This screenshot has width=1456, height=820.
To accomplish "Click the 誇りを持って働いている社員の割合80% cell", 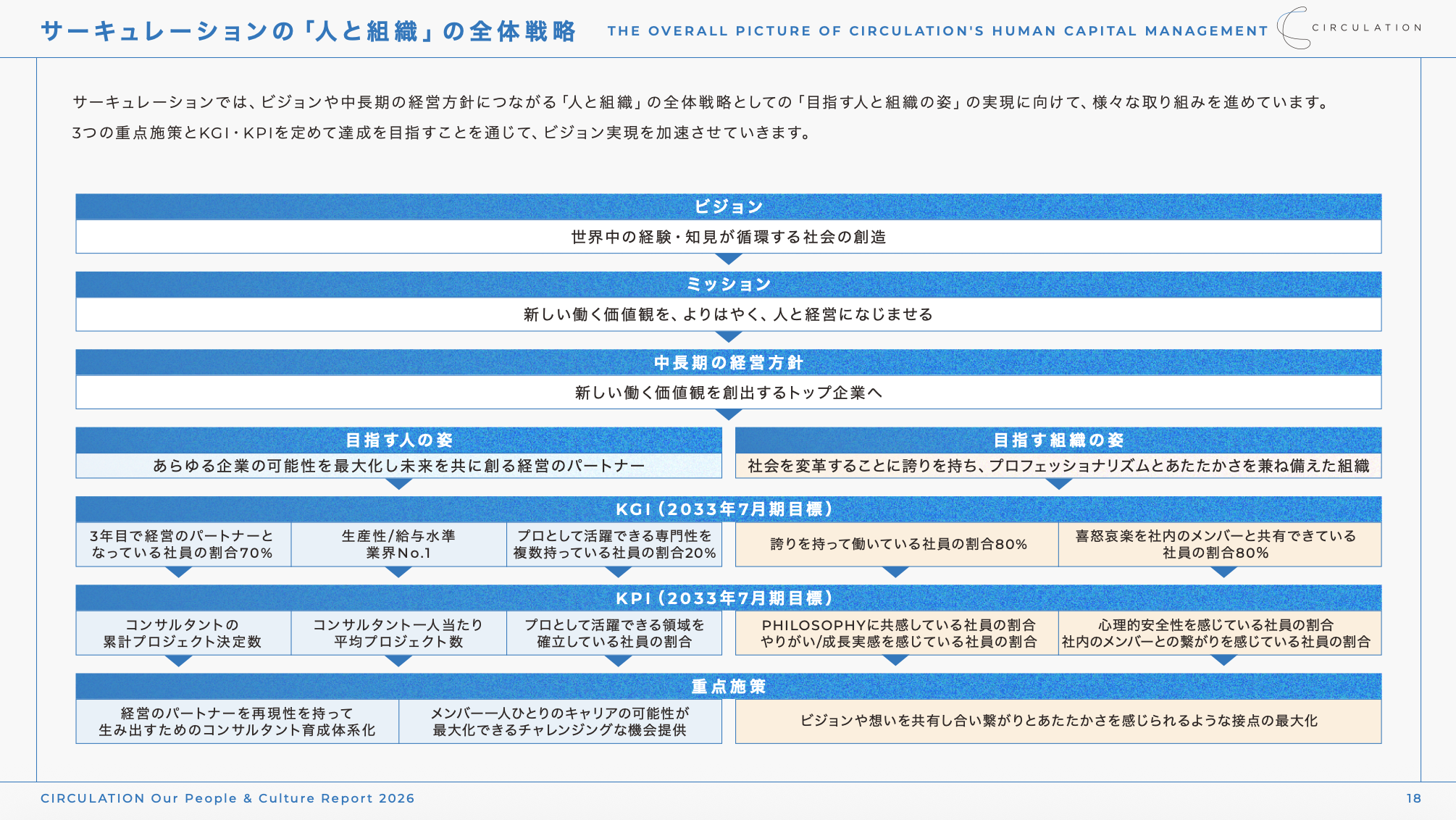I will [x=897, y=545].
